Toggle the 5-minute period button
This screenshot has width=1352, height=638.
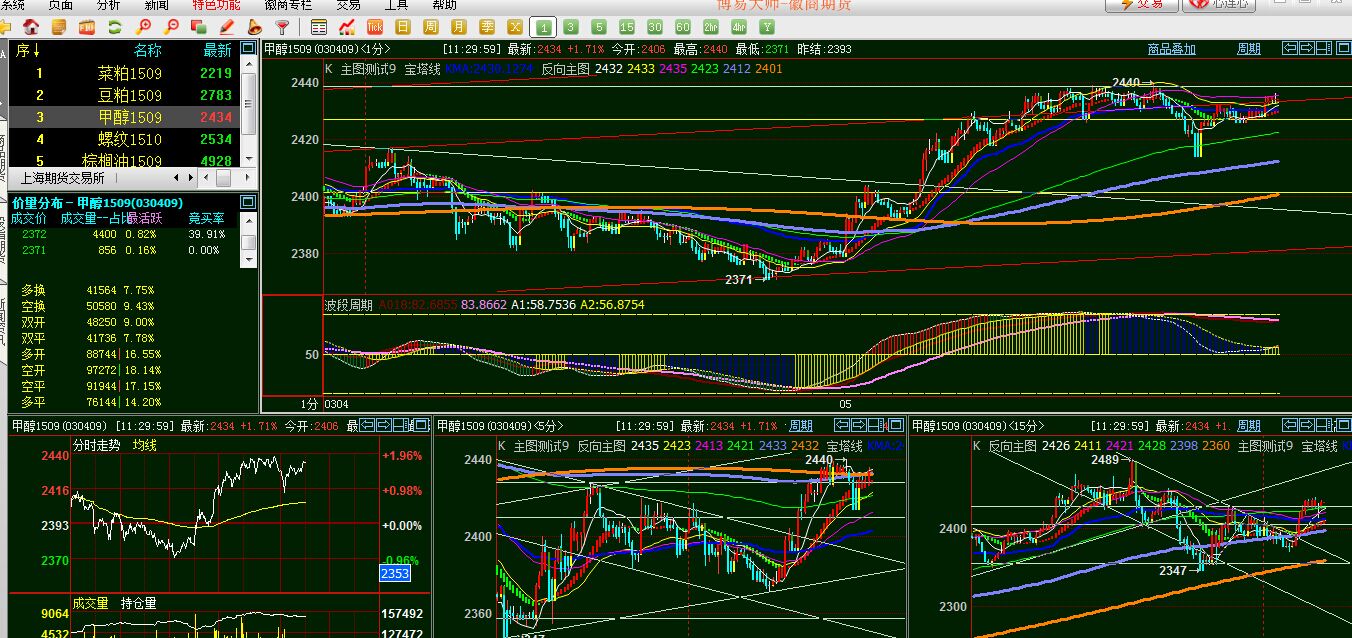[x=598, y=27]
